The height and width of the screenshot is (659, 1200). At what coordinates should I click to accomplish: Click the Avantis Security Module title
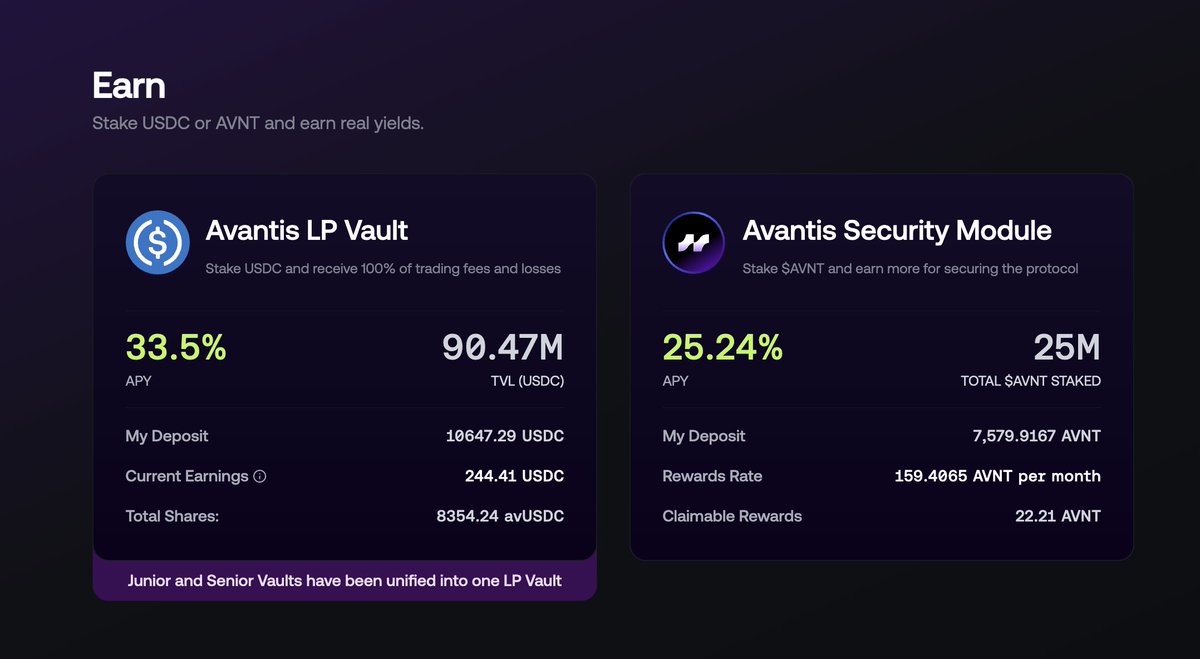click(897, 231)
